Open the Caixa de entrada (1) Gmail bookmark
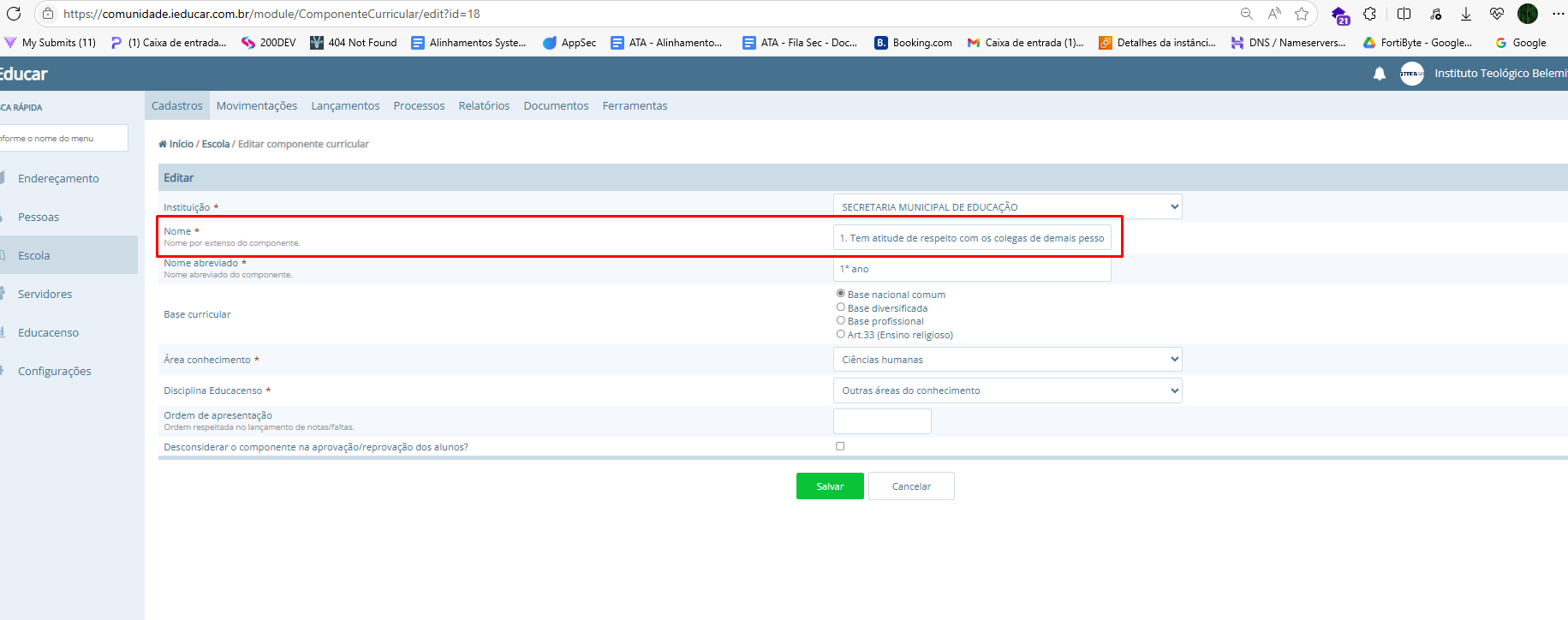Image resolution: width=1568 pixels, height=620 pixels. (x=1025, y=43)
